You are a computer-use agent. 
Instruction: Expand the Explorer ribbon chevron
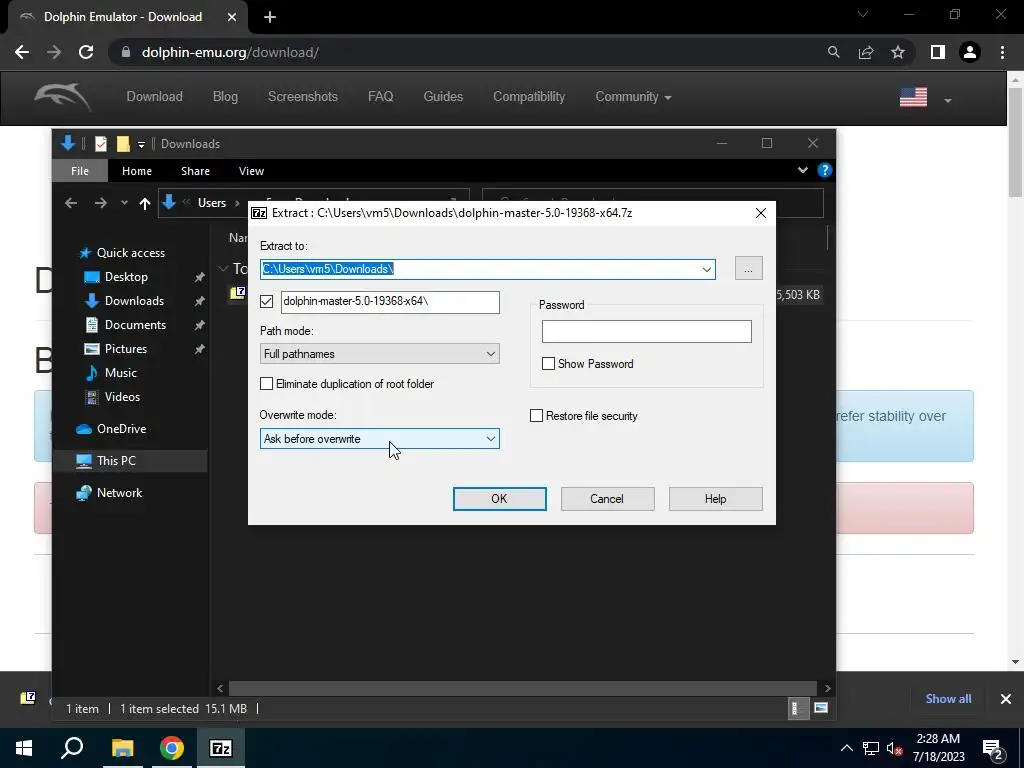click(803, 170)
